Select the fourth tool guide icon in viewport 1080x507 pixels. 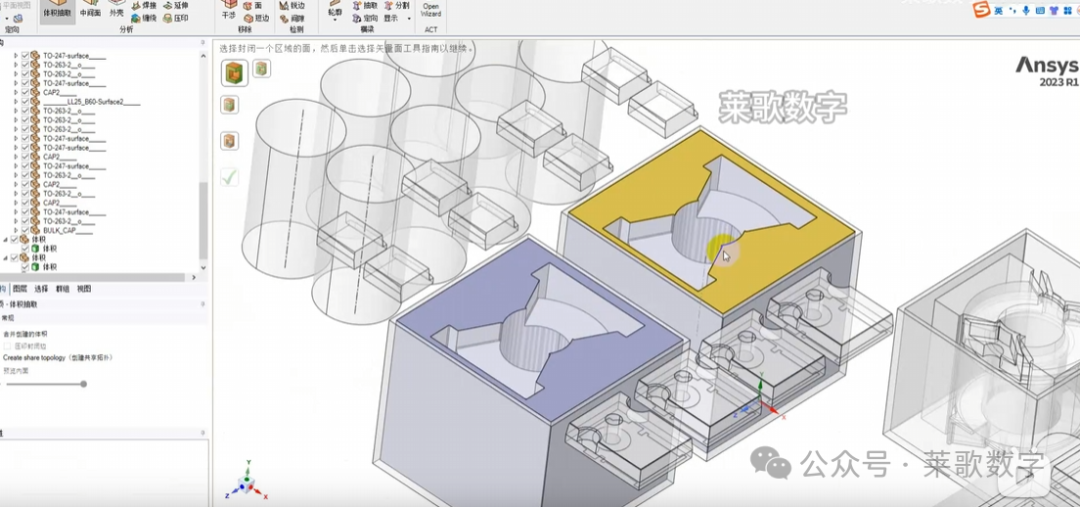229,141
